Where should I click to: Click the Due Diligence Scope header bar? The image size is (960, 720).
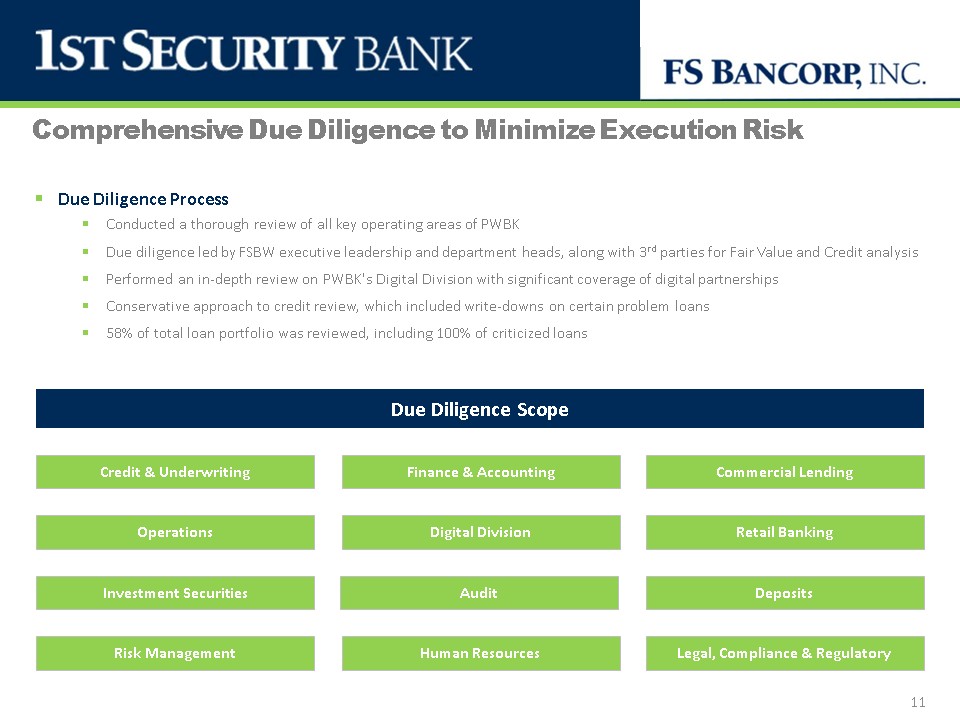(x=480, y=410)
